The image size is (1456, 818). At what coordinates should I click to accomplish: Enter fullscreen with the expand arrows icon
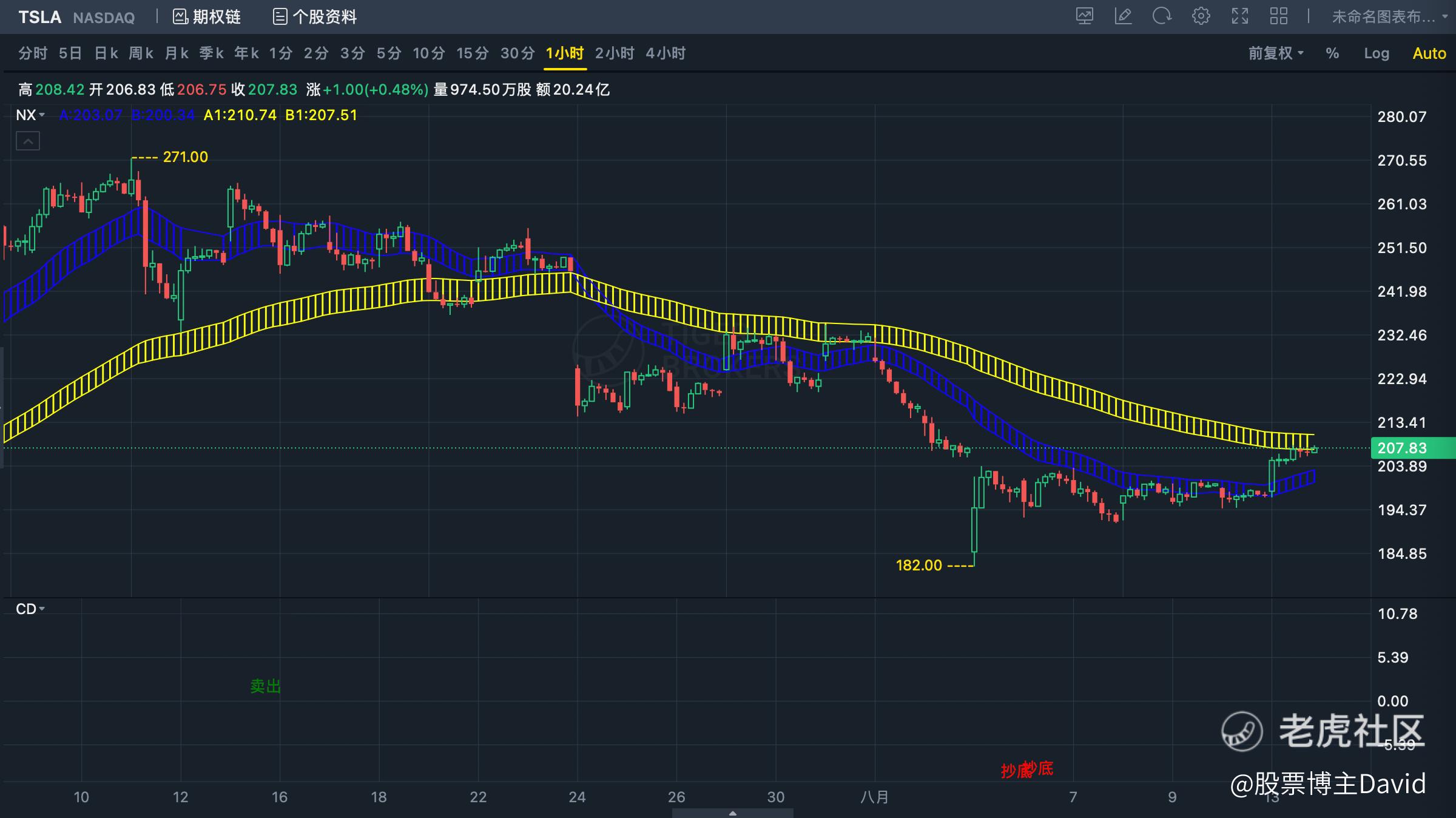pyautogui.click(x=1239, y=16)
